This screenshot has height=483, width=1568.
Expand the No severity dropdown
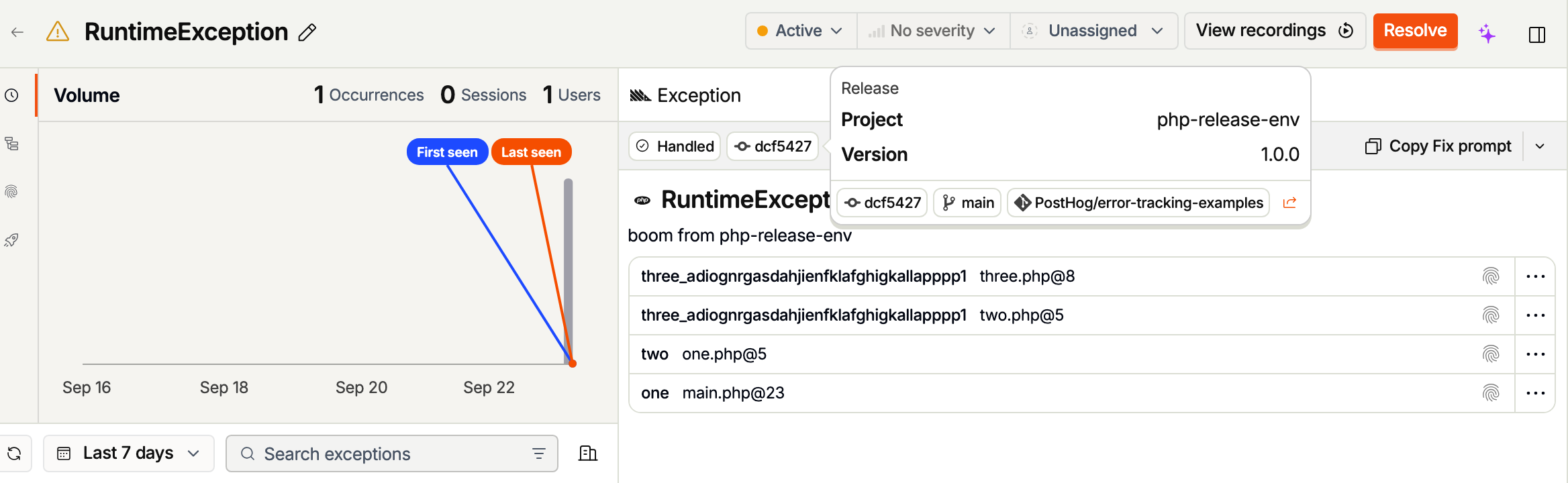pos(933,31)
